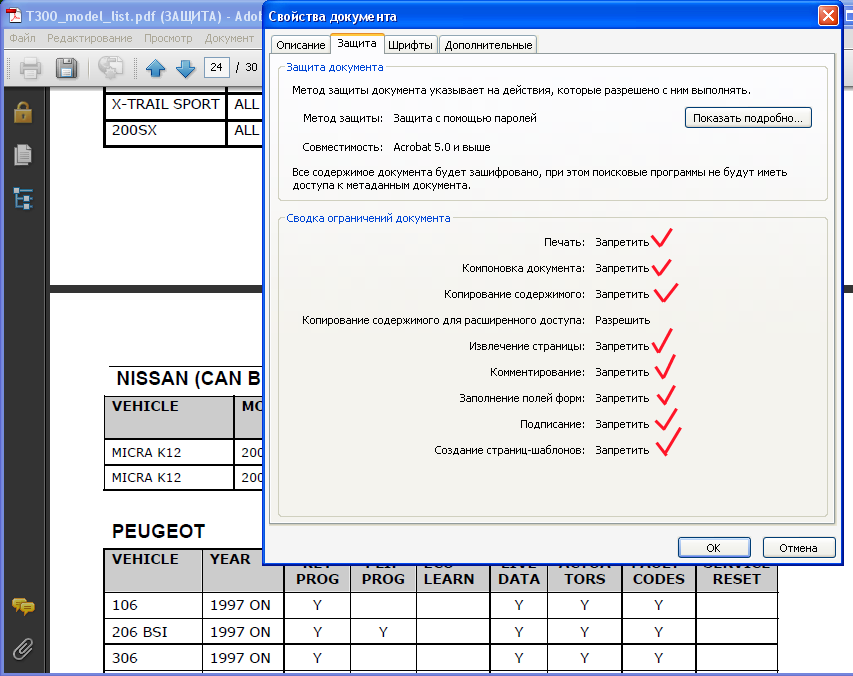Click 'Создание страниц-шаблонов:' label
The image size is (853, 676).
point(509,450)
